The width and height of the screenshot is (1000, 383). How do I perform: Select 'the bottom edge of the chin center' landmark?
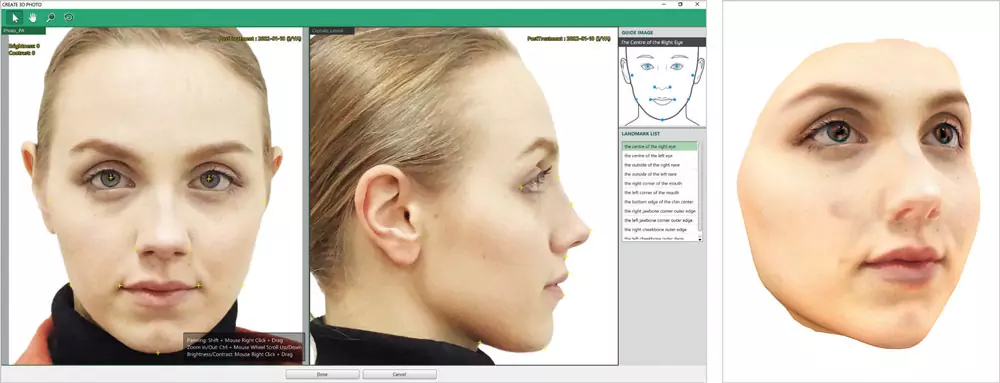click(660, 202)
